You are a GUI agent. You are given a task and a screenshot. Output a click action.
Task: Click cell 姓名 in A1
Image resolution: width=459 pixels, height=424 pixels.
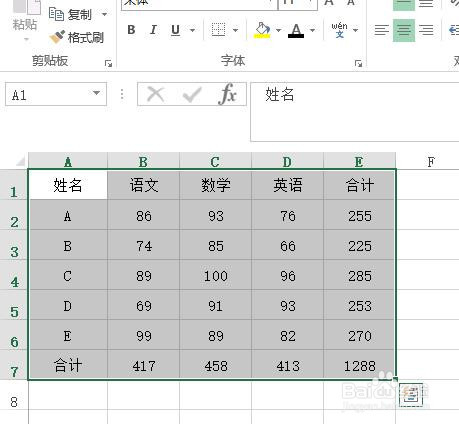pos(68,185)
